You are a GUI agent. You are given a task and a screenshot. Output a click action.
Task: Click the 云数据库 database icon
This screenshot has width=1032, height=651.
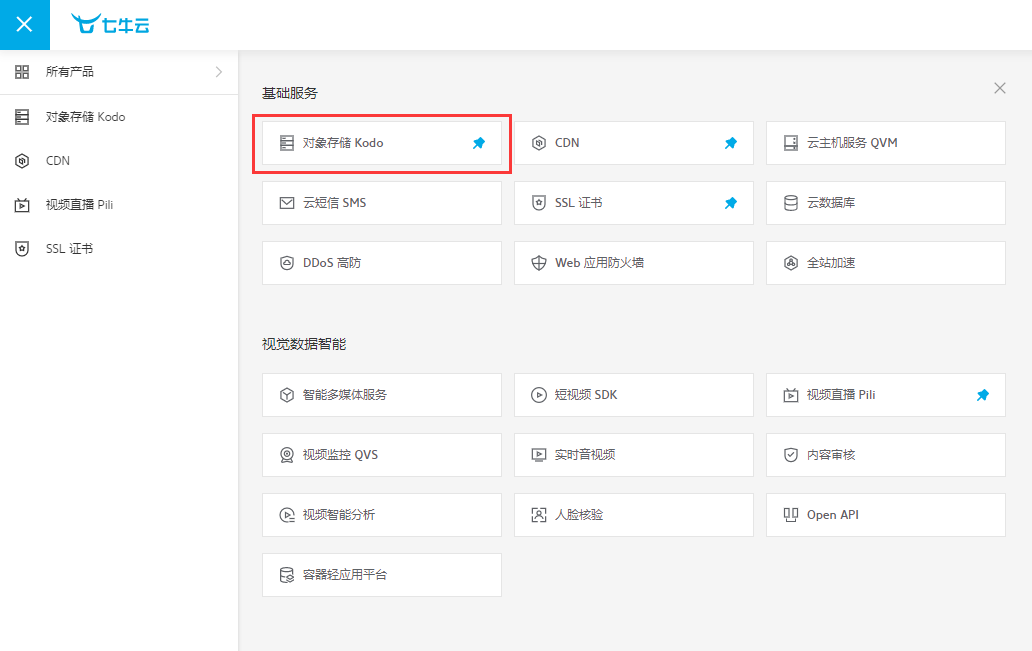pos(791,203)
